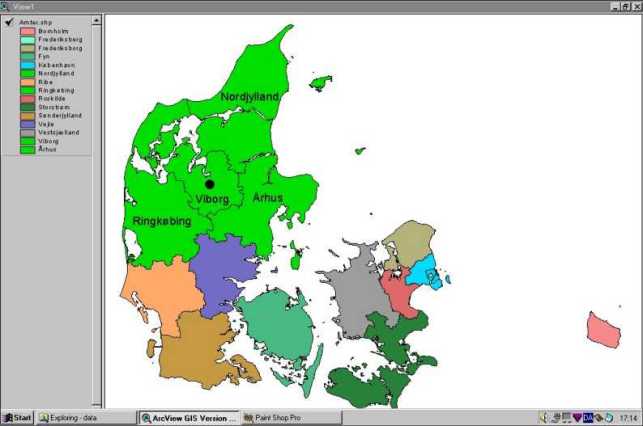Click the DA keyboard language tray indicator
643x426 pixels.
pos(588,418)
